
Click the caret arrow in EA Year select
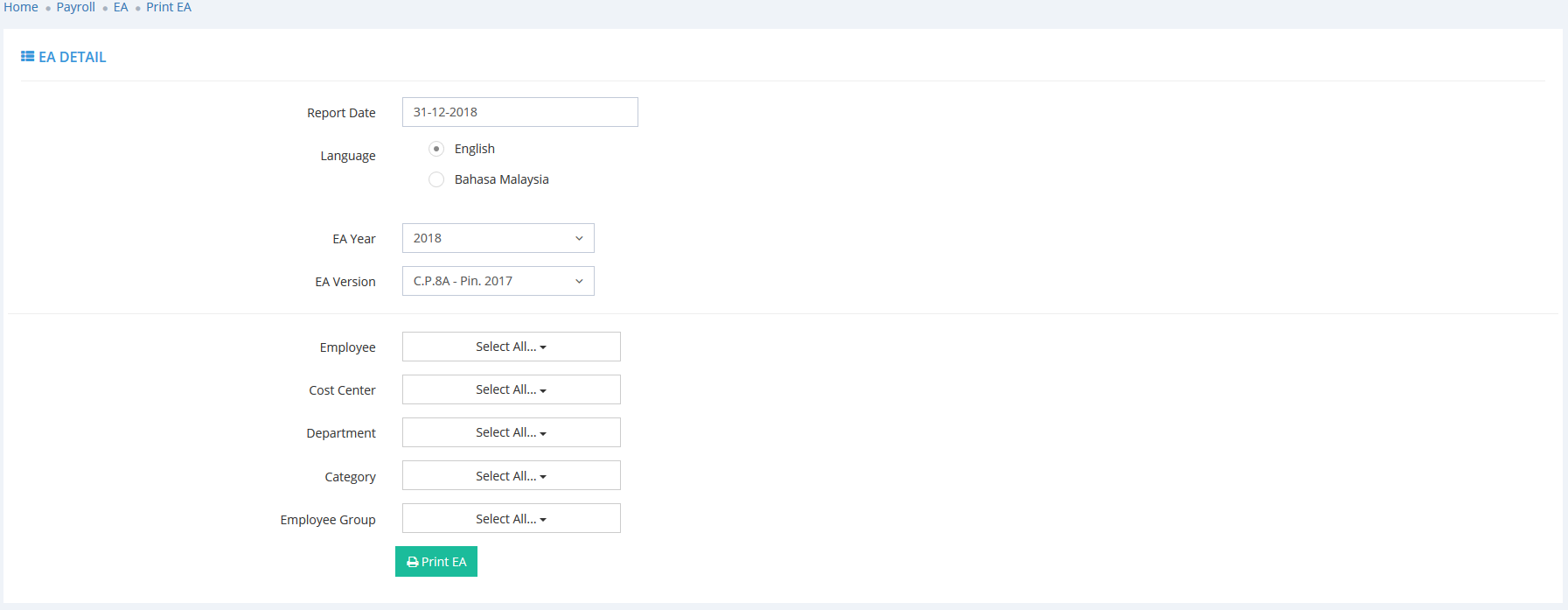pyautogui.click(x=579, y=238)
